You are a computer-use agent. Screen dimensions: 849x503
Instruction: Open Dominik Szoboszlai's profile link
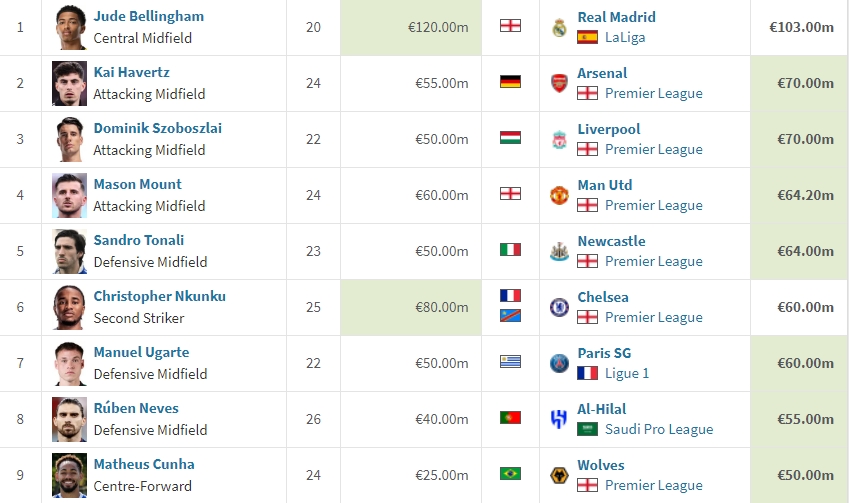coord(158,128)
